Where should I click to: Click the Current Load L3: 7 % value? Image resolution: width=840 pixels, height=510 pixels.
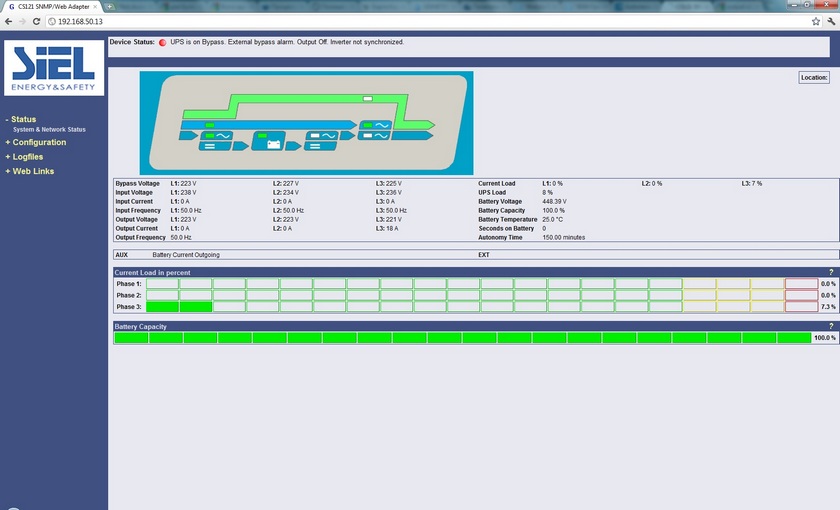752,183
